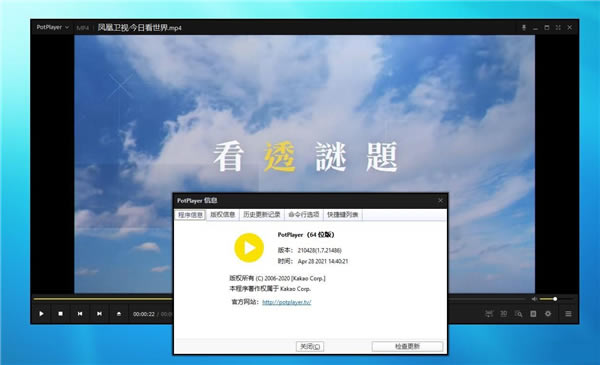Stop playback with the stop button

[60, 314]
